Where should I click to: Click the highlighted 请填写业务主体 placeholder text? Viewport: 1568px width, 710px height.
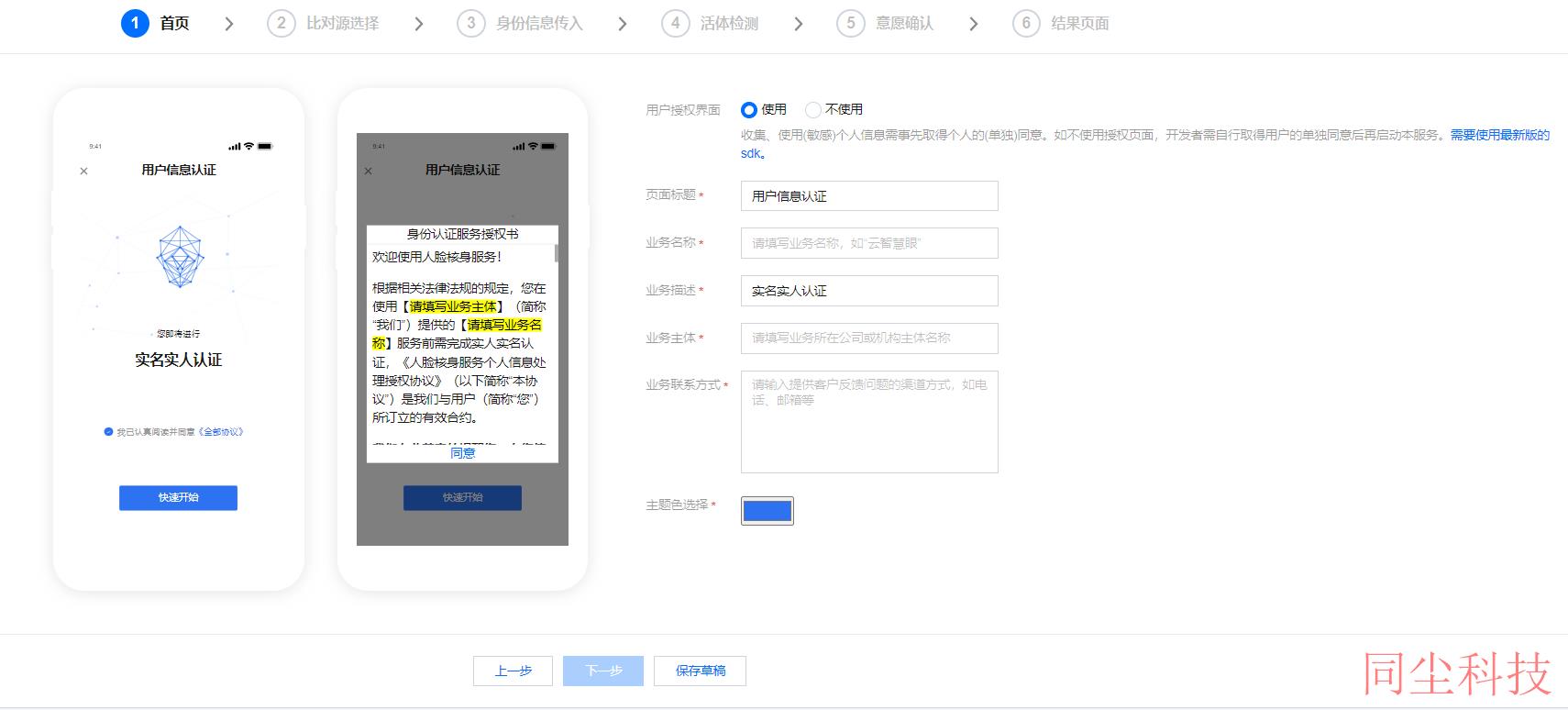pos(453,306)
